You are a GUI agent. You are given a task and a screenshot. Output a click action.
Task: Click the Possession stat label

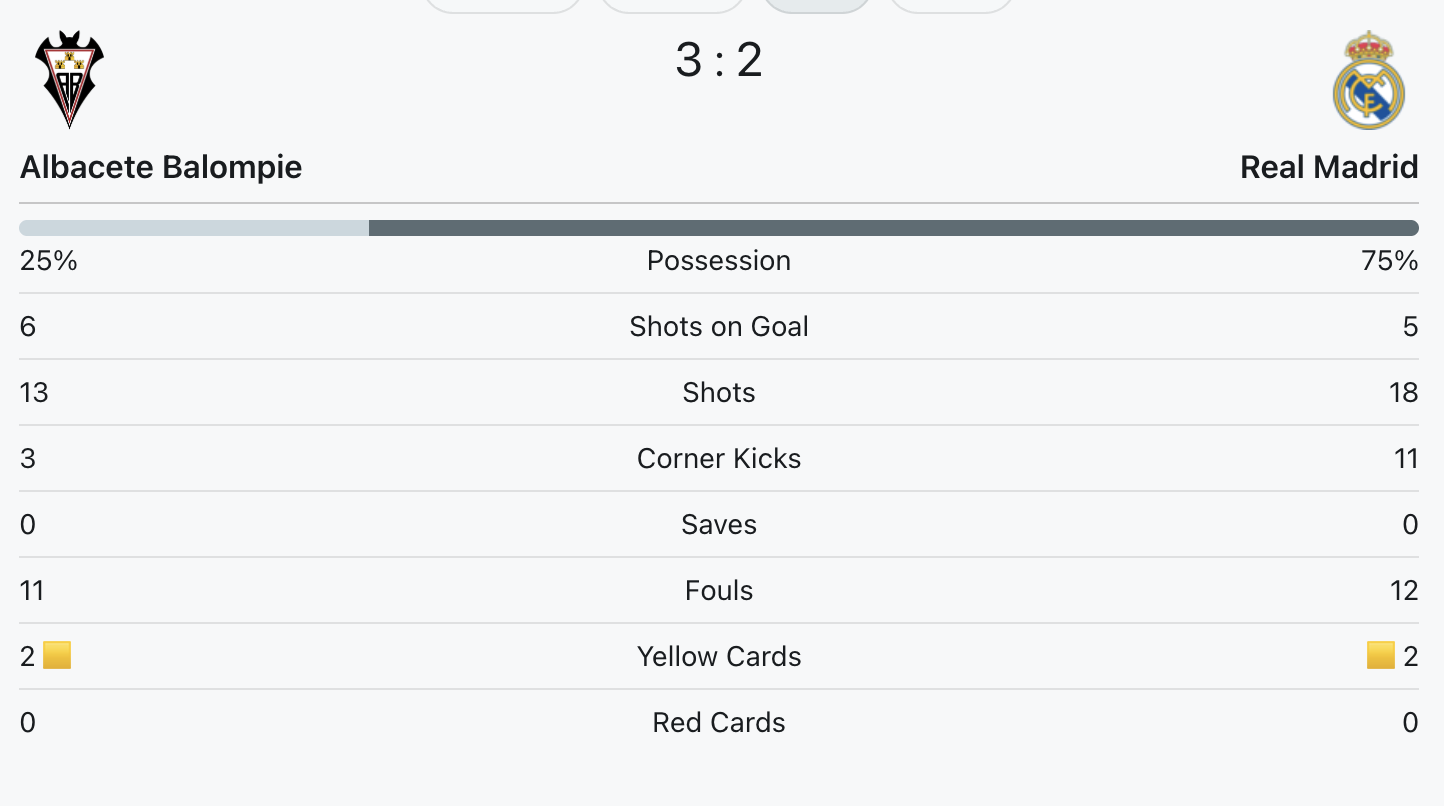(x=719, y=261)
